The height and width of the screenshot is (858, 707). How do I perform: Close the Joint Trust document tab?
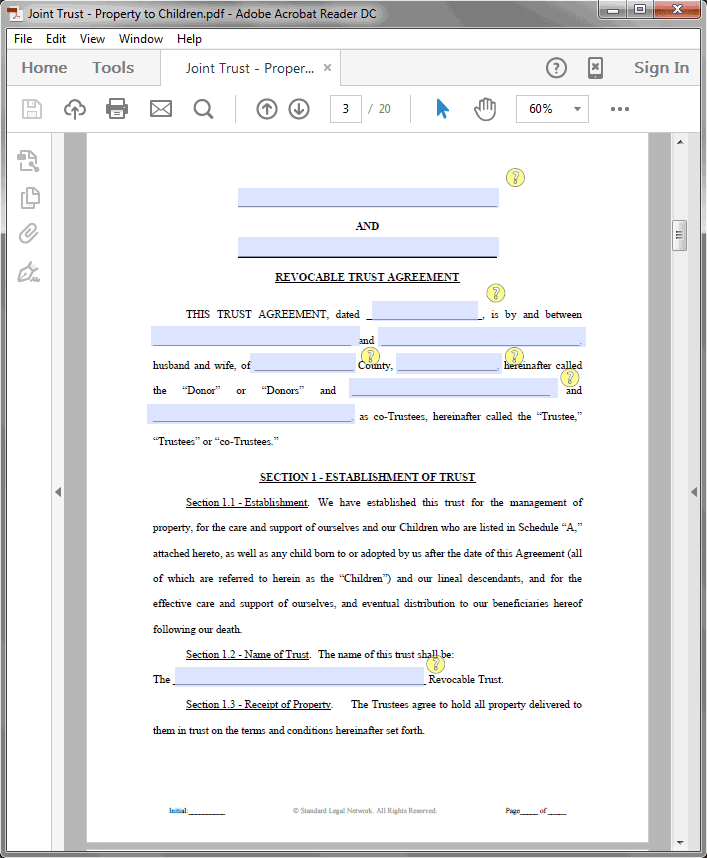pos(327,67)
